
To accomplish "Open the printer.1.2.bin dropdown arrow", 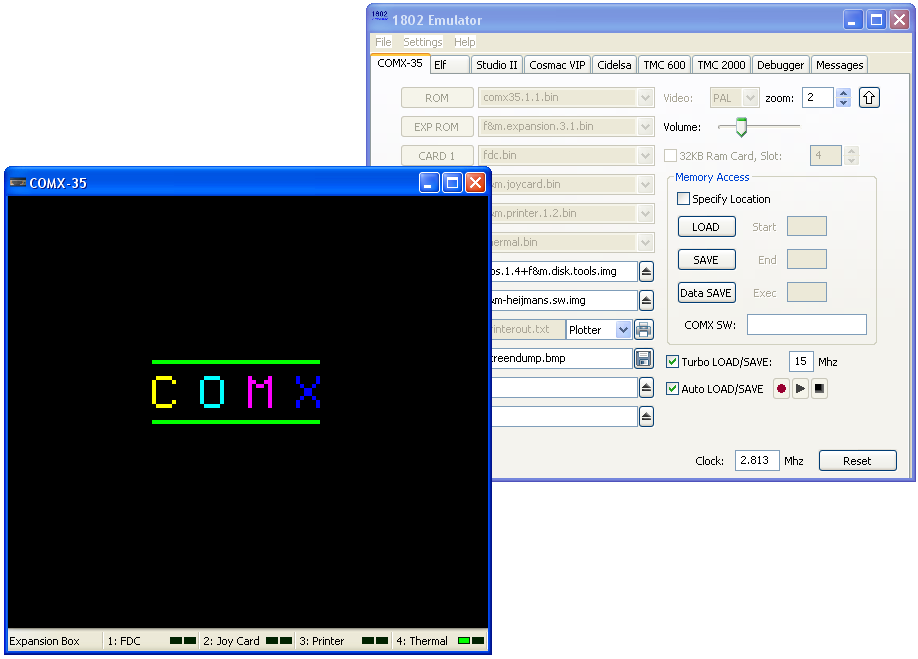I will coord(645,214).
